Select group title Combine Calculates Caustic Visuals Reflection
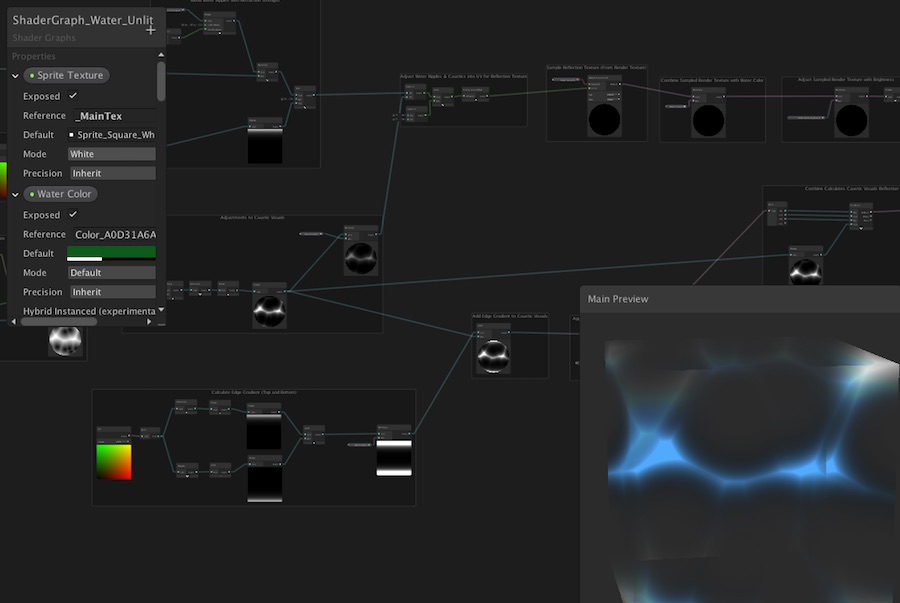The width and height of the screenshot is (900, 603). tap(852, 188)
